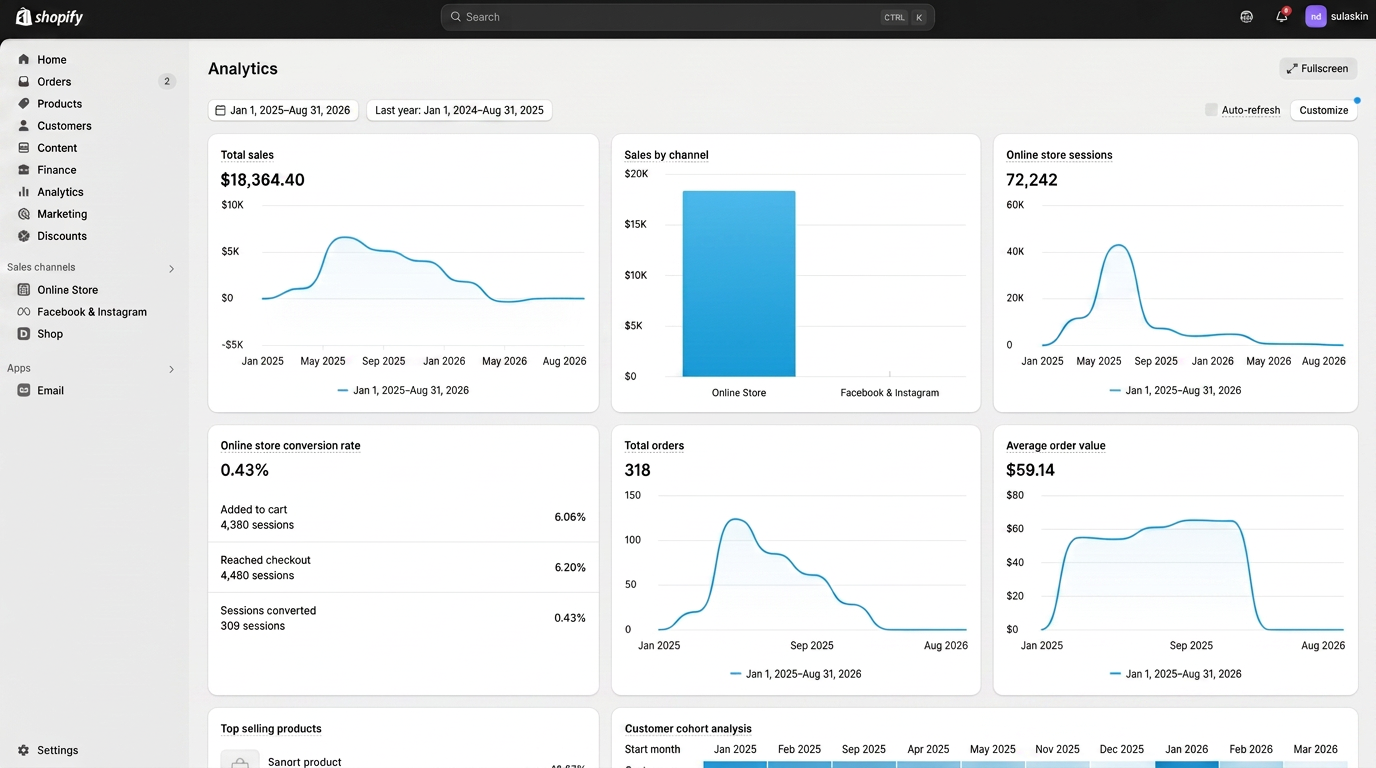Viewport: 1376px width, 768px height.
Task: Open the notifications bell
Action: [1281, 16]
